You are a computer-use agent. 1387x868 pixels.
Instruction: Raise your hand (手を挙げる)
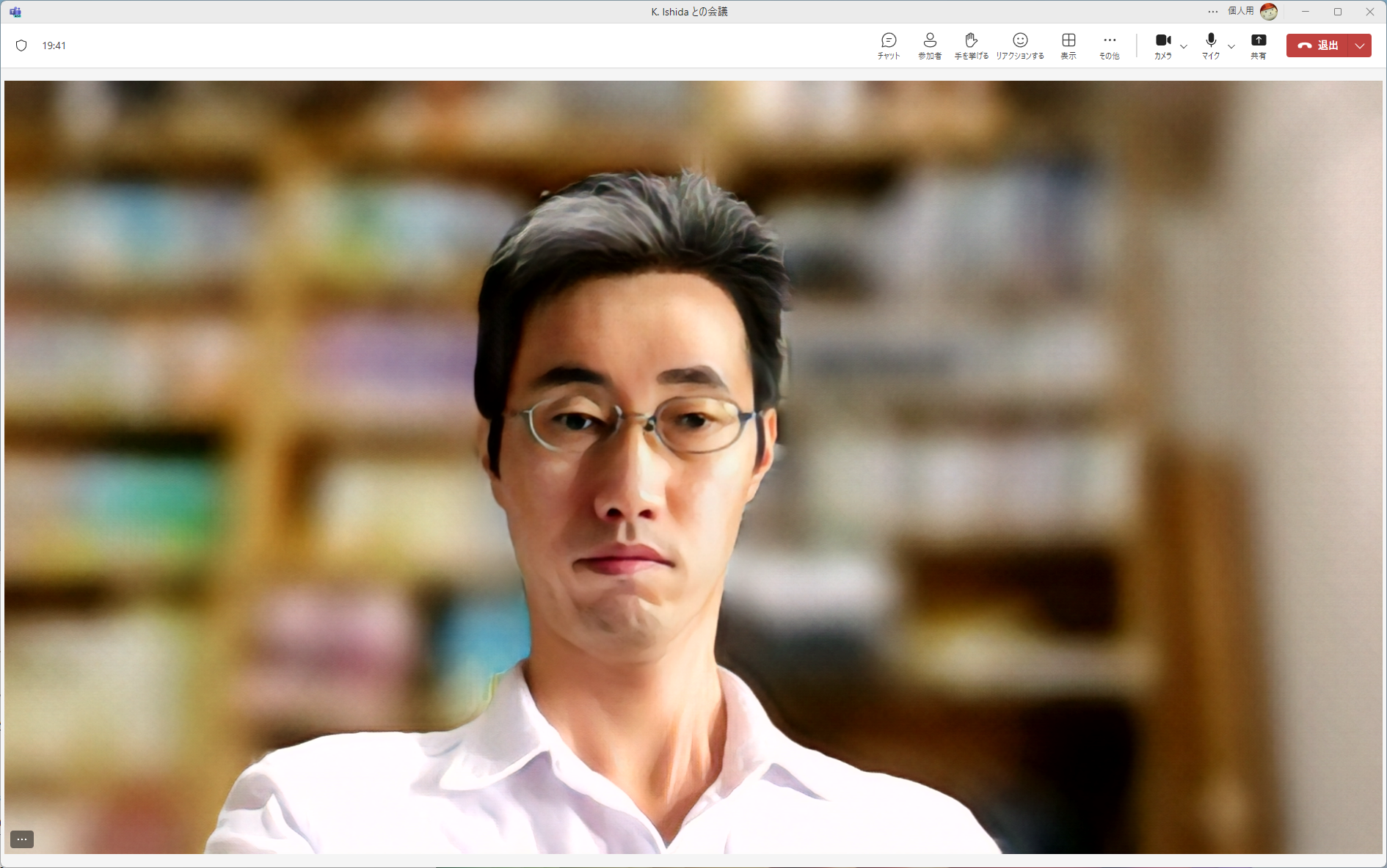[971, 45]
